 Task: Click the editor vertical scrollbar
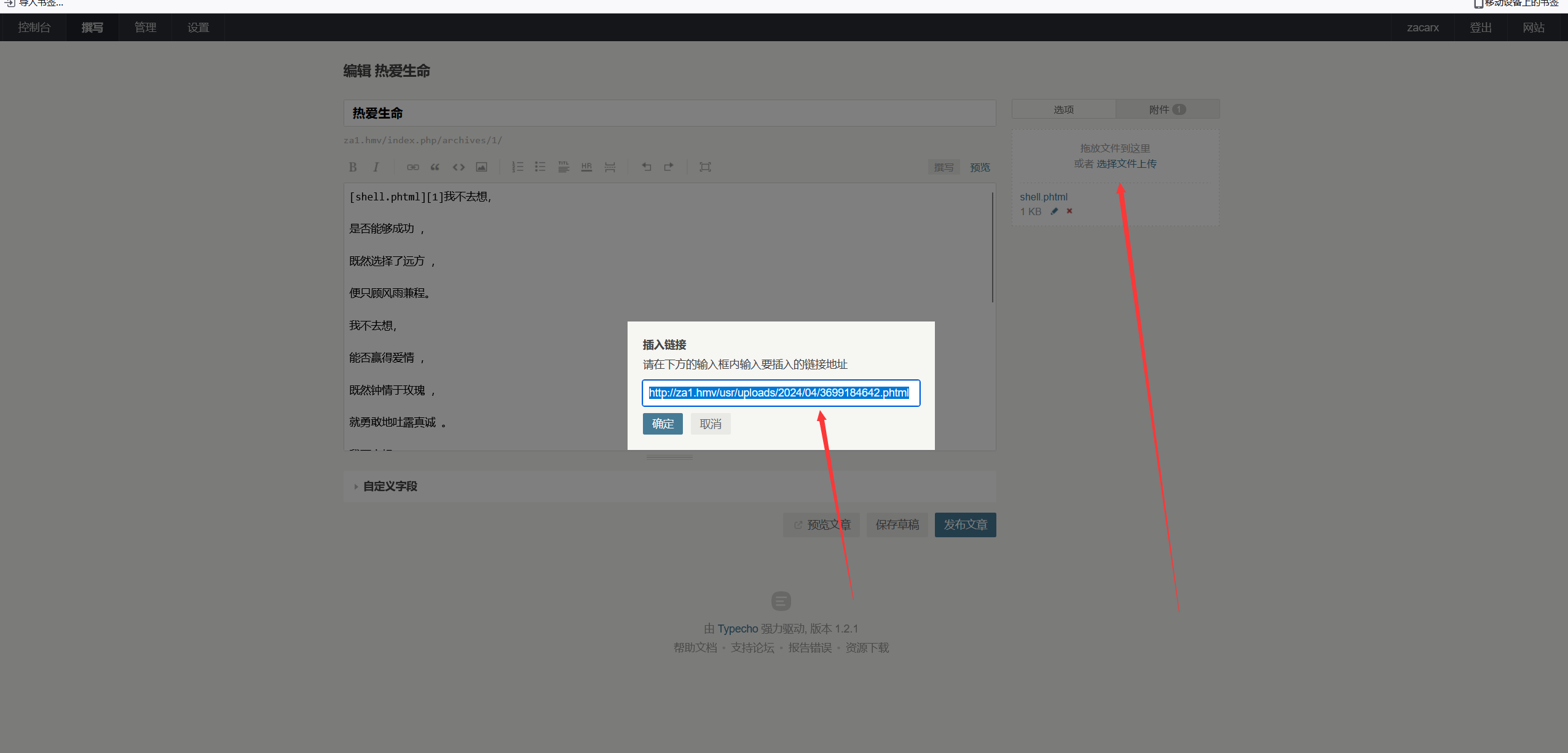992,247
